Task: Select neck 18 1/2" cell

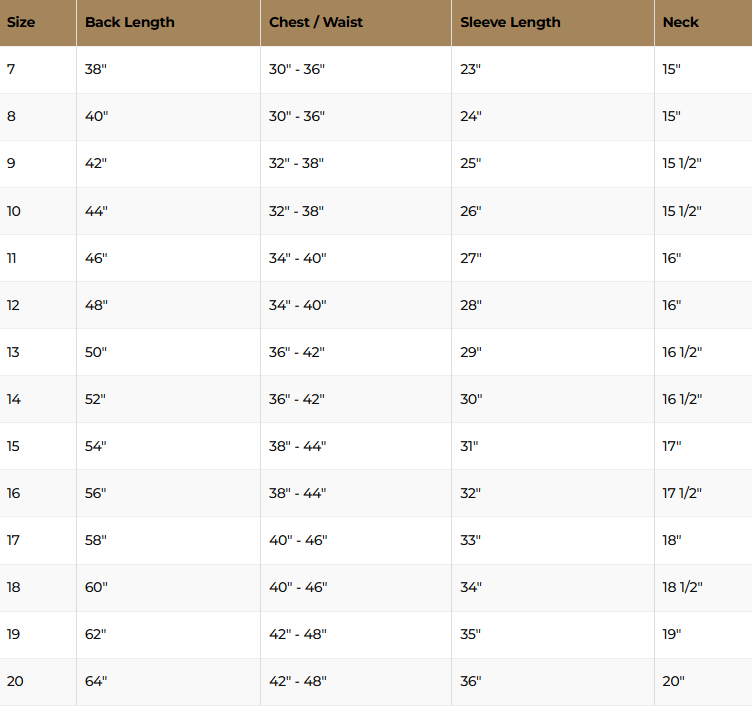Action: pos(703,587)
